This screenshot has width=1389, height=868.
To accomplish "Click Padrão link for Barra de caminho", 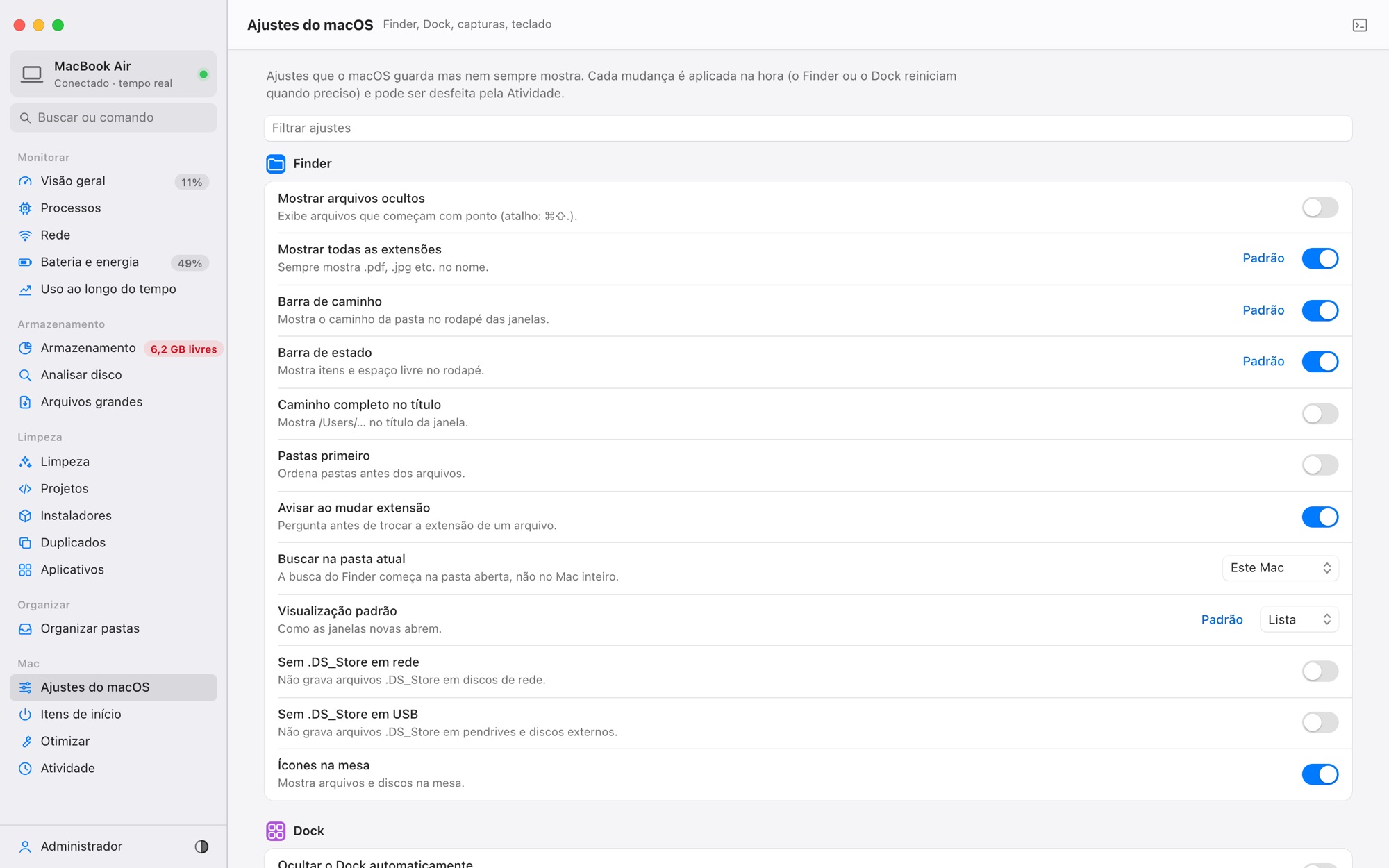I will point(1263,310).
